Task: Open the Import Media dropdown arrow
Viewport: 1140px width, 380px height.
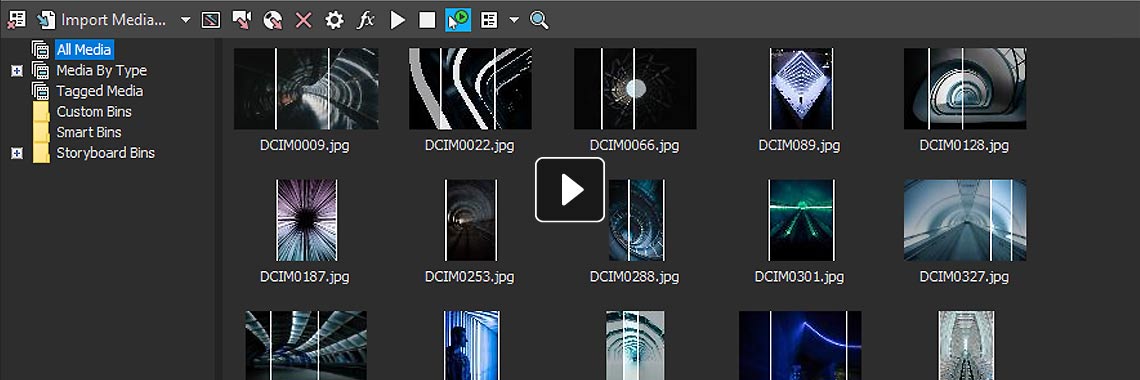Action: tap(185, 20)
